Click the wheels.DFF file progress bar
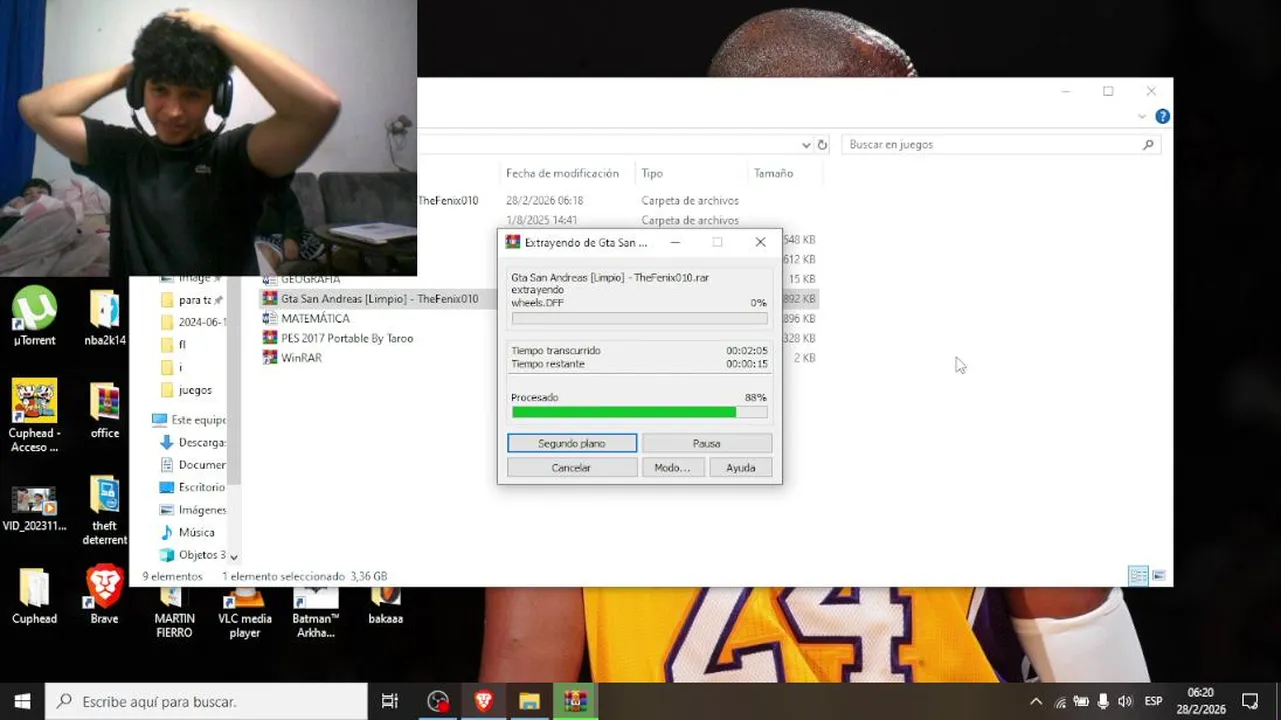 coord(640,319)
